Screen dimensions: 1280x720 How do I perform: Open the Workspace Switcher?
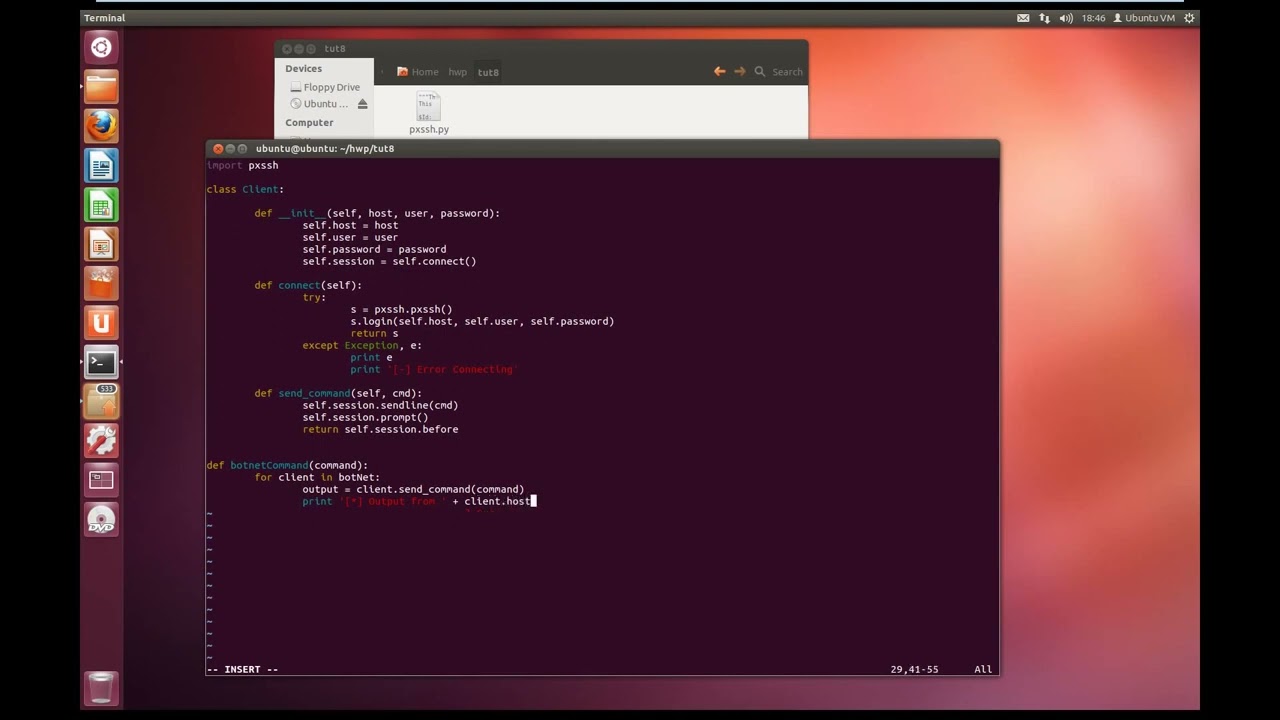[x=101, y=480]
